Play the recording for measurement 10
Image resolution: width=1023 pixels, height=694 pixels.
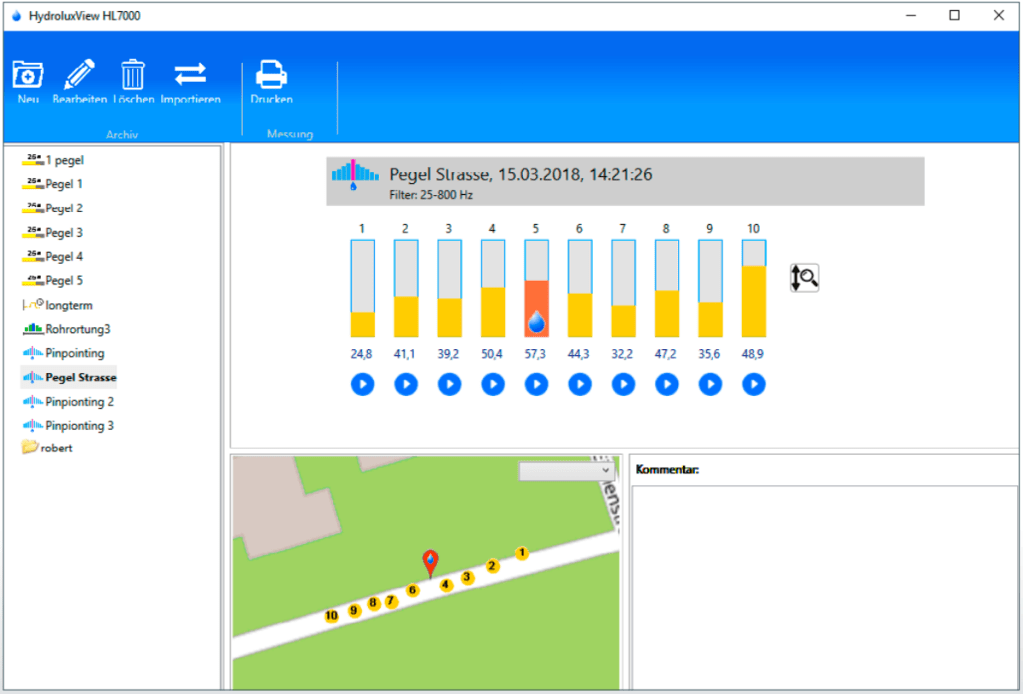(x=754, y=384)
